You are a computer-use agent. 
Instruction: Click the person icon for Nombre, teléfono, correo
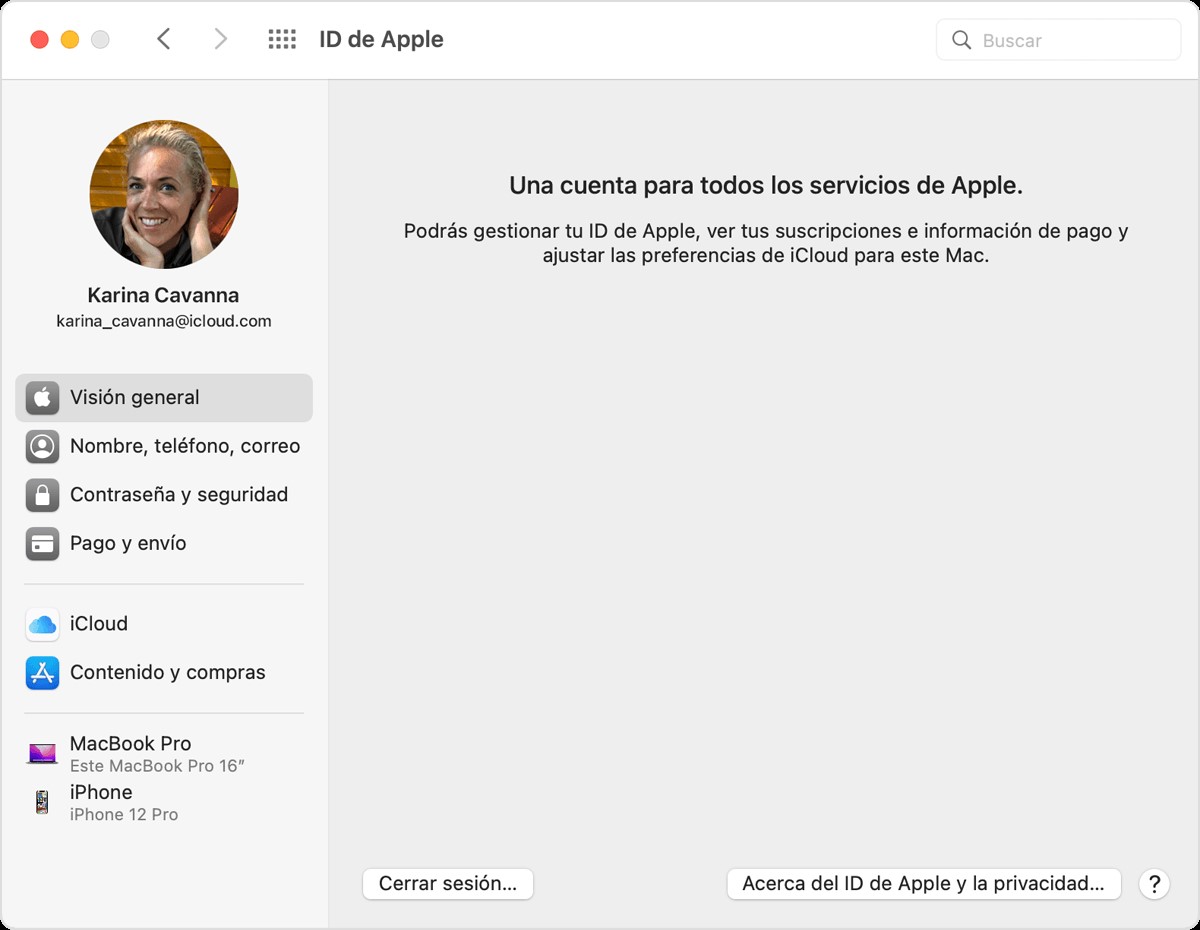[x=42, y=446]
